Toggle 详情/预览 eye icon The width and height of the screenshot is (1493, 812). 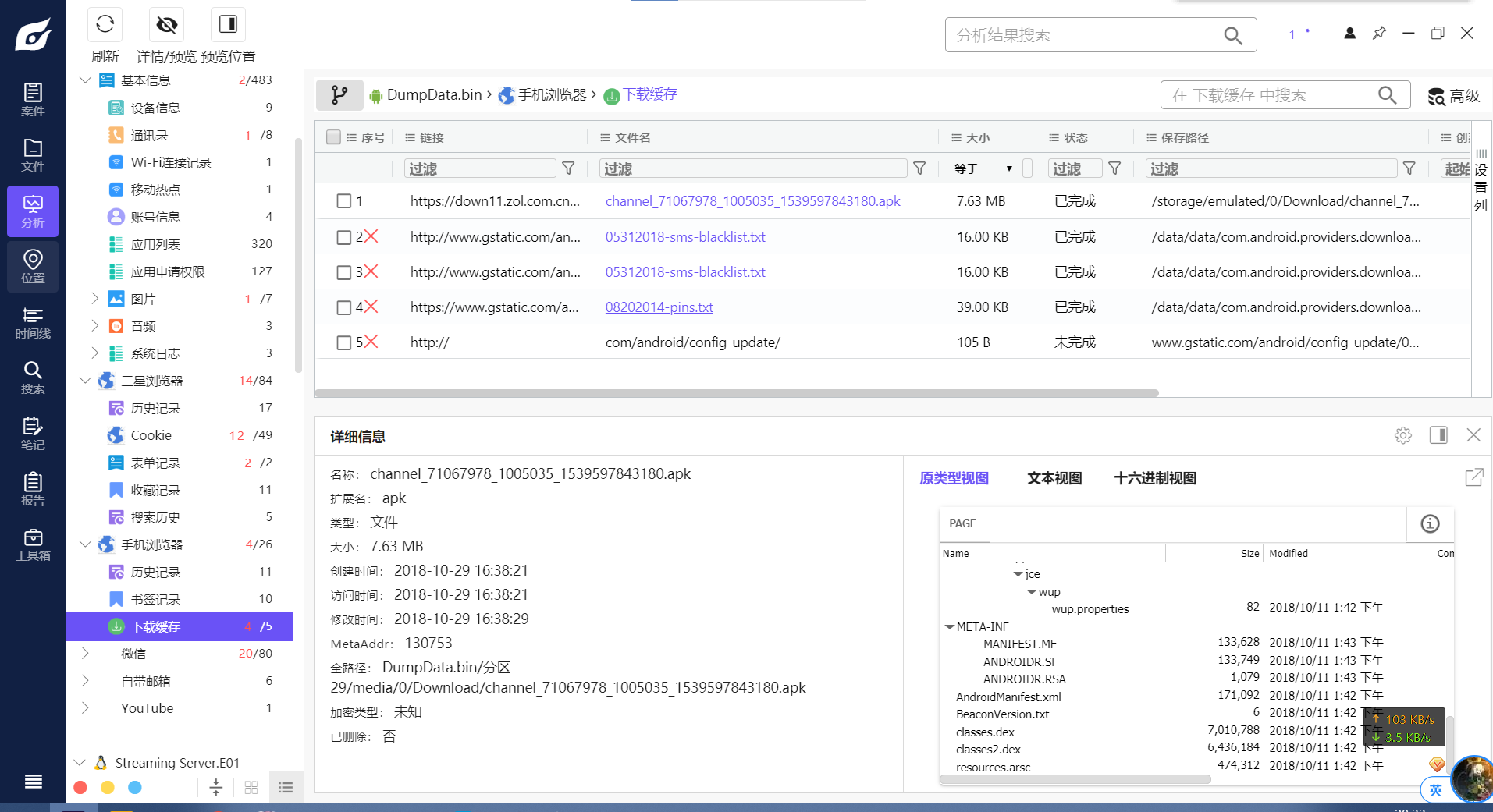(166, 25)
